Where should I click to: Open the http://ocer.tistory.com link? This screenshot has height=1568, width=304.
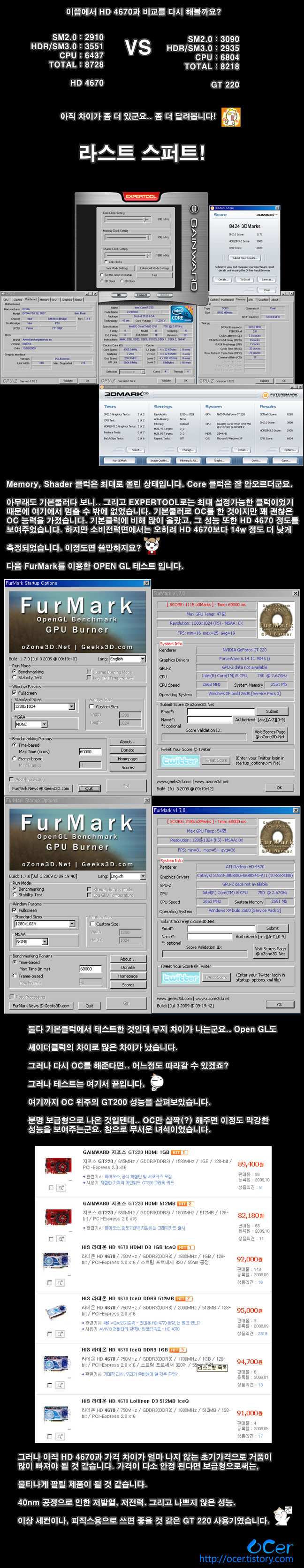tap(246, 1559)
